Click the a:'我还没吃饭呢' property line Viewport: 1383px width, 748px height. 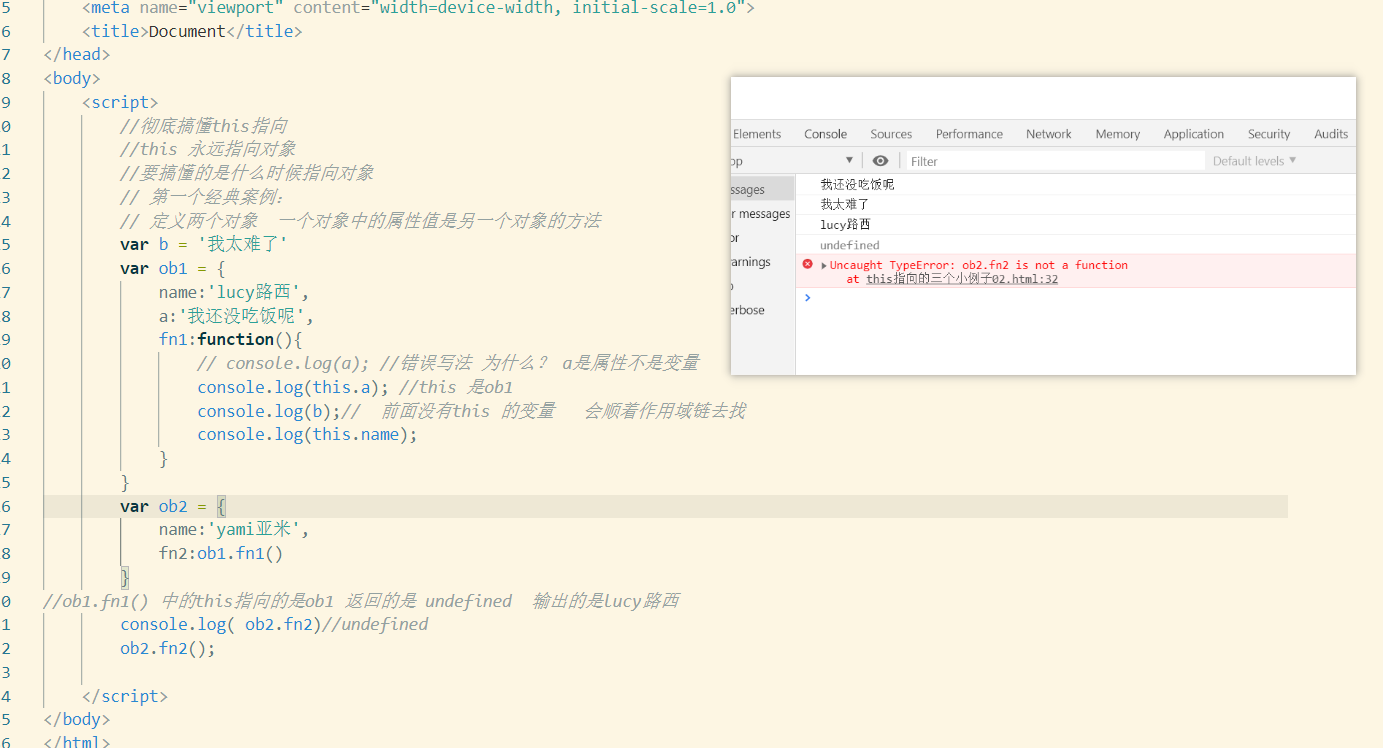tap(236, 316)
